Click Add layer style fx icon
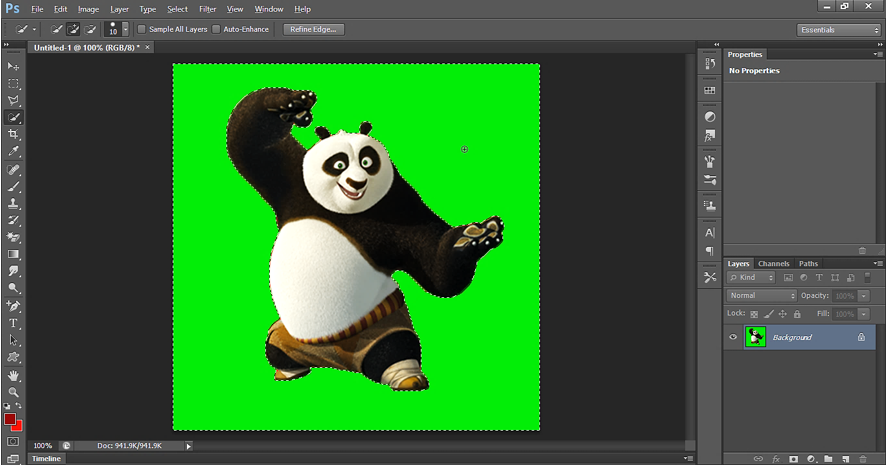 pyautogui.click(x=776, y=459)
